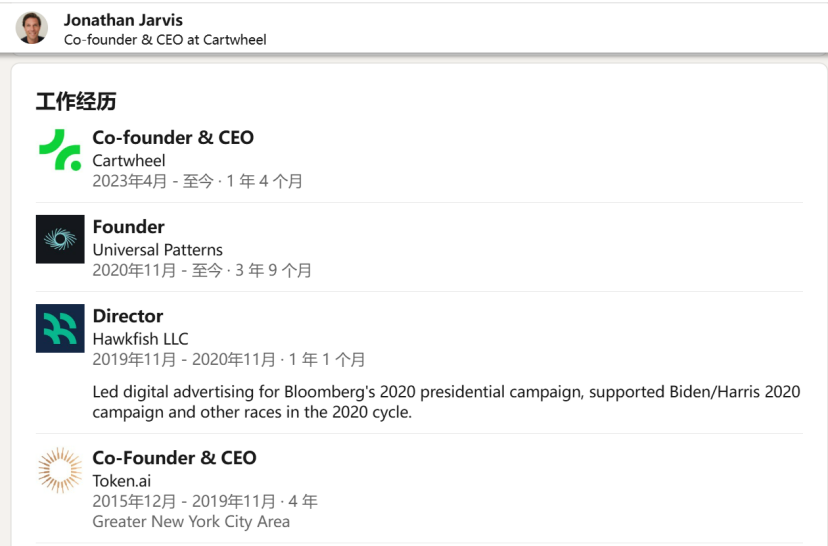Select the Bloomberg campaign description text
The height and width of the screenshot is (546, 828).
click(446, 402)
